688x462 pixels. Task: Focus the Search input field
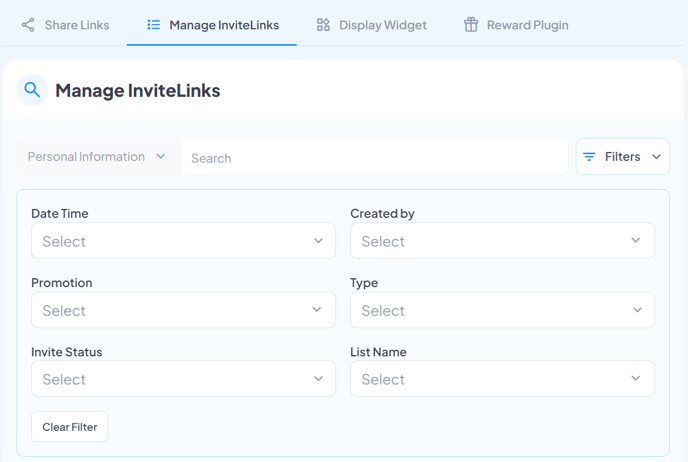tap(374, 158)
